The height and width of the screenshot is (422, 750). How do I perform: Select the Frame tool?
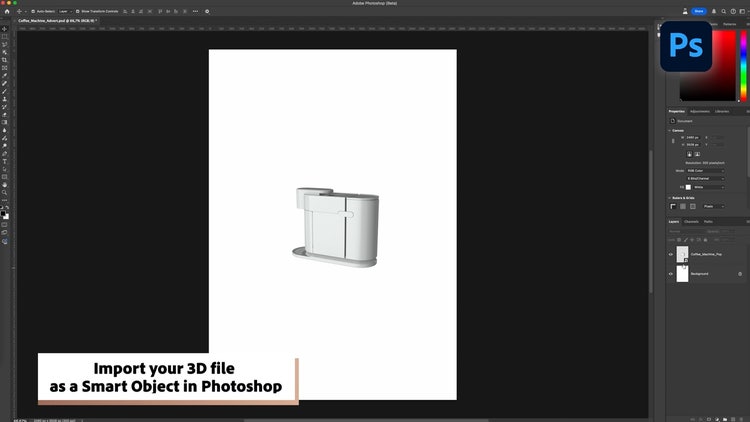point(5,68)
